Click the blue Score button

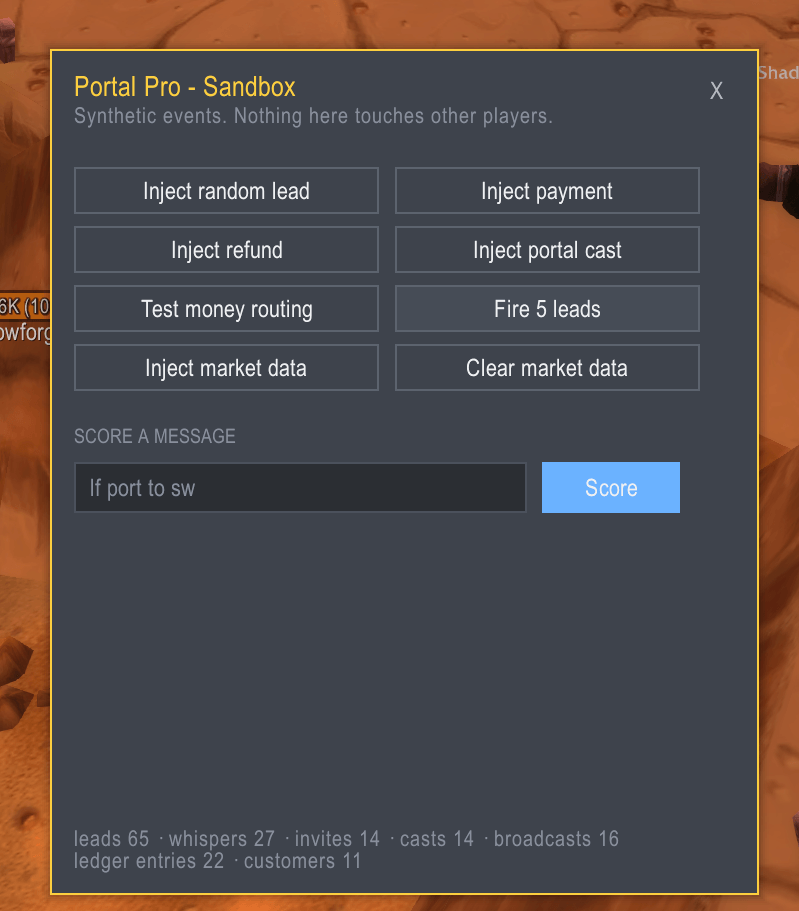(x=611, y=487)
